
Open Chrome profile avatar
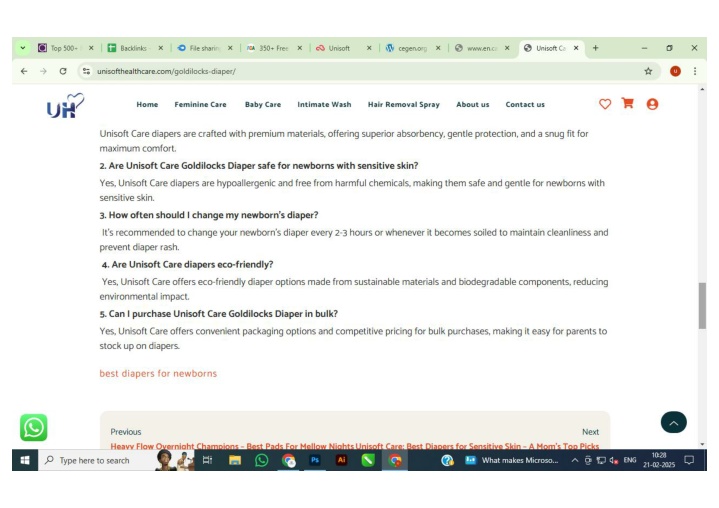tap(675, 71)
